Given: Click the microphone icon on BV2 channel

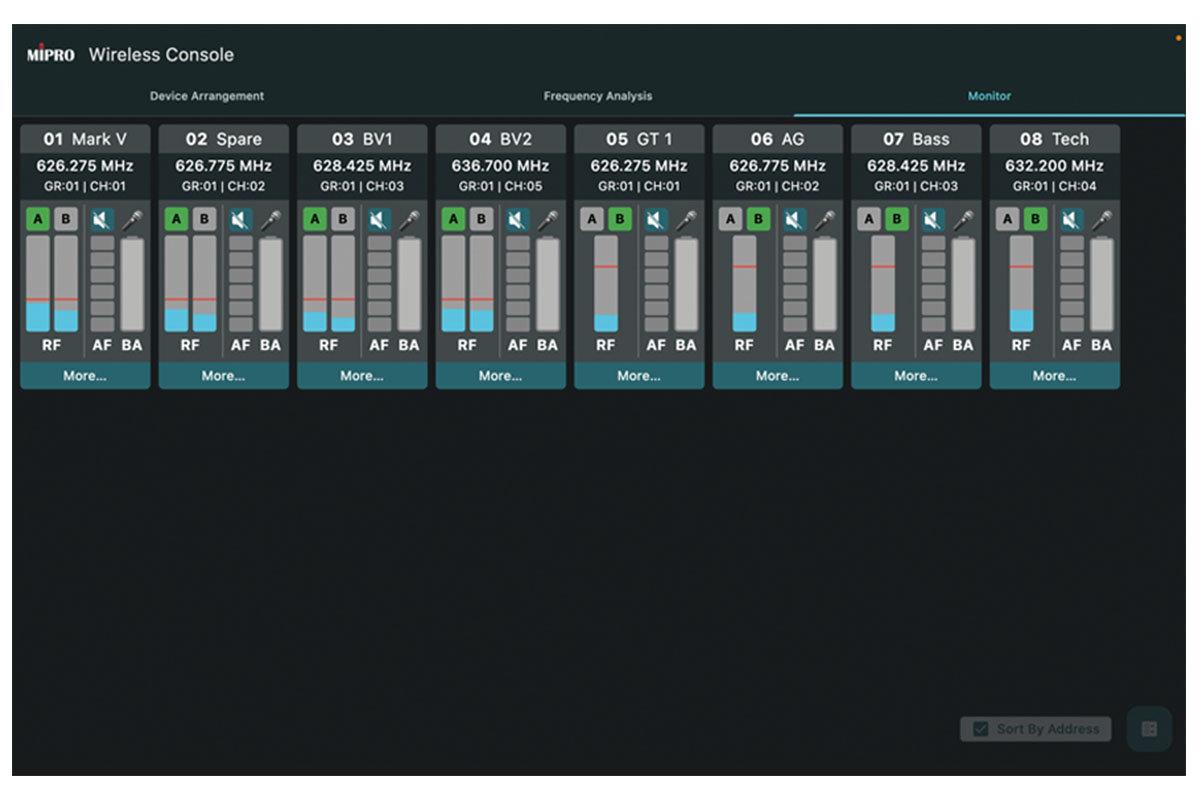Looking at the screenshot, I should [547, 220].
